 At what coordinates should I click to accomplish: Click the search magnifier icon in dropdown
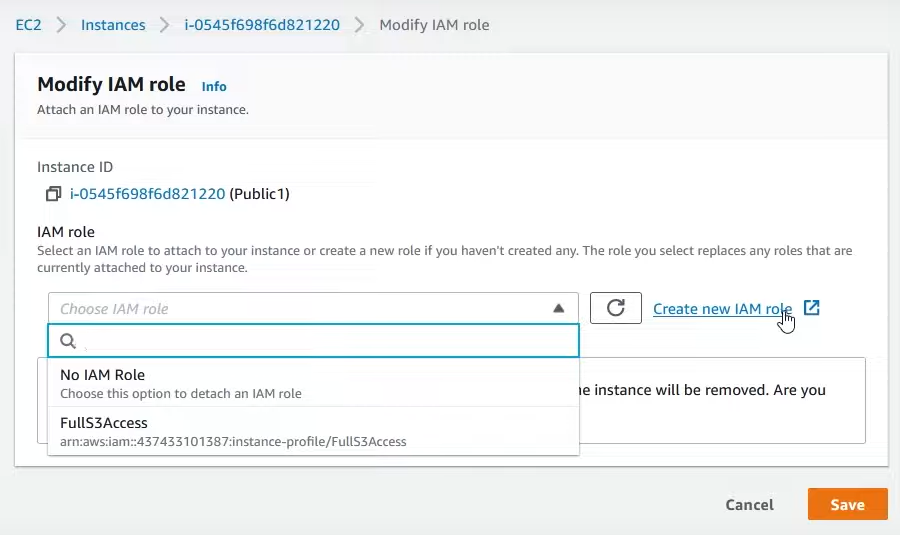[68, 341]
